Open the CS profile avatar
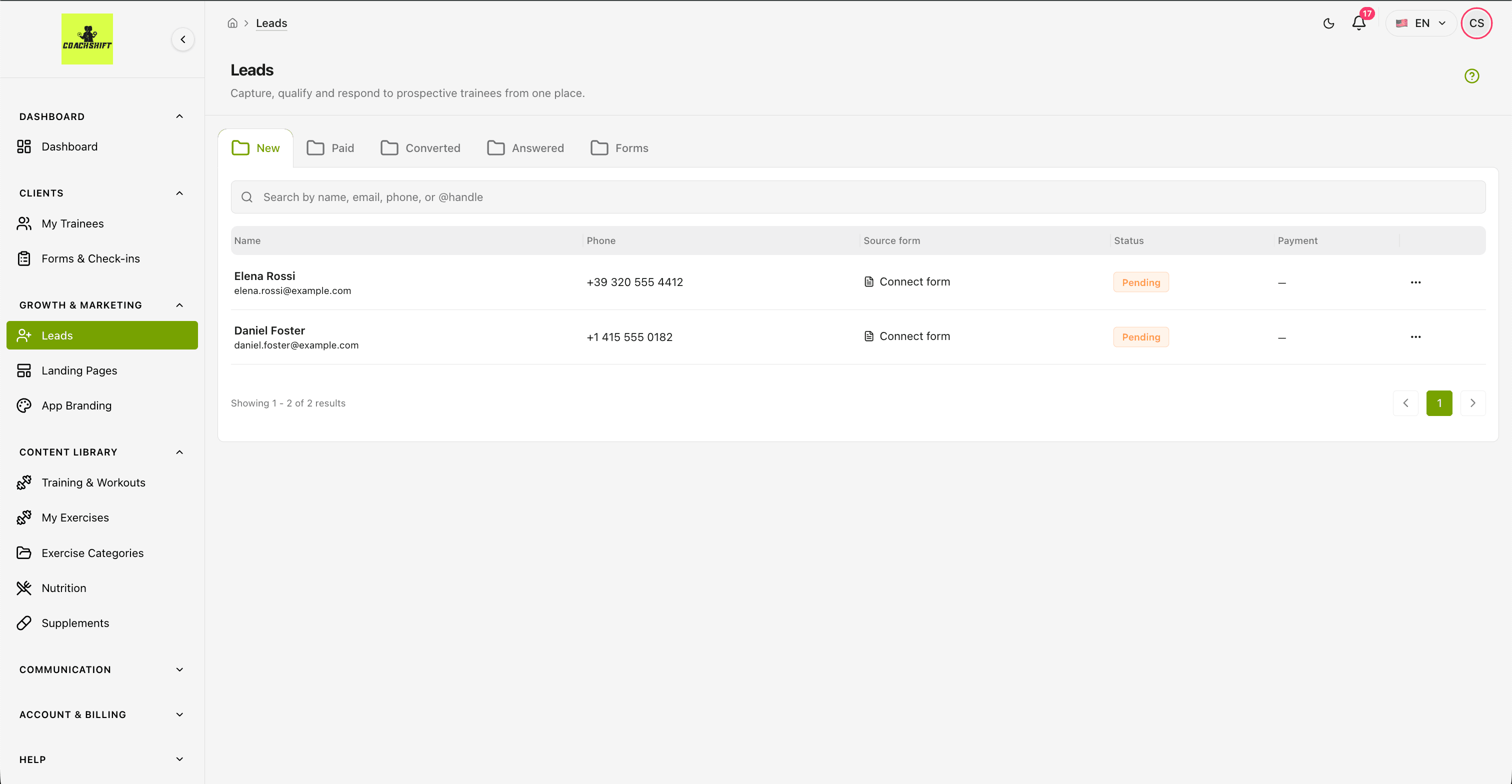The image size is (1512, 784). pyautogui.click(x=1477, y=23)
